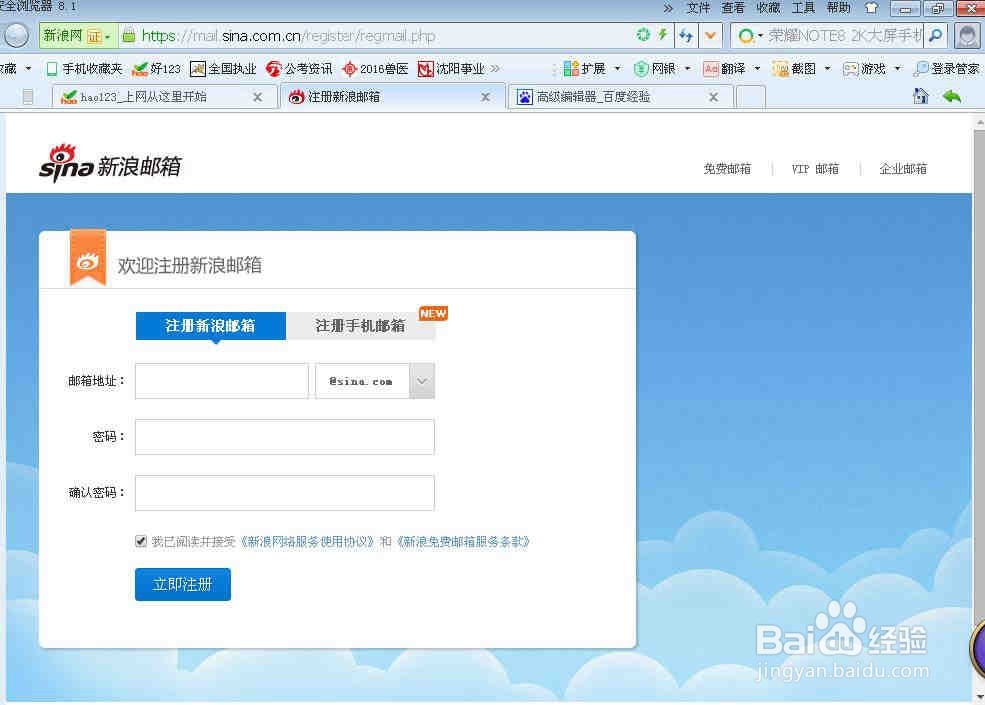Expand the 翻译 dropdown arrow
985x705 pixels.
(x=758, y=68)
